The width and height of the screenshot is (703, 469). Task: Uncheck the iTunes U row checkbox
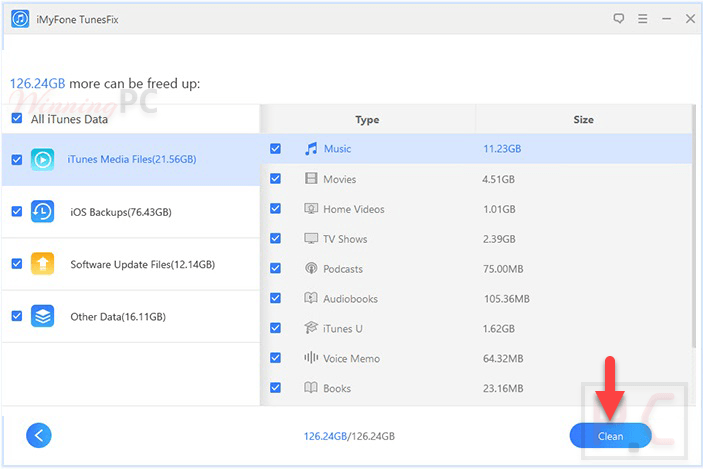coord(276,328)
